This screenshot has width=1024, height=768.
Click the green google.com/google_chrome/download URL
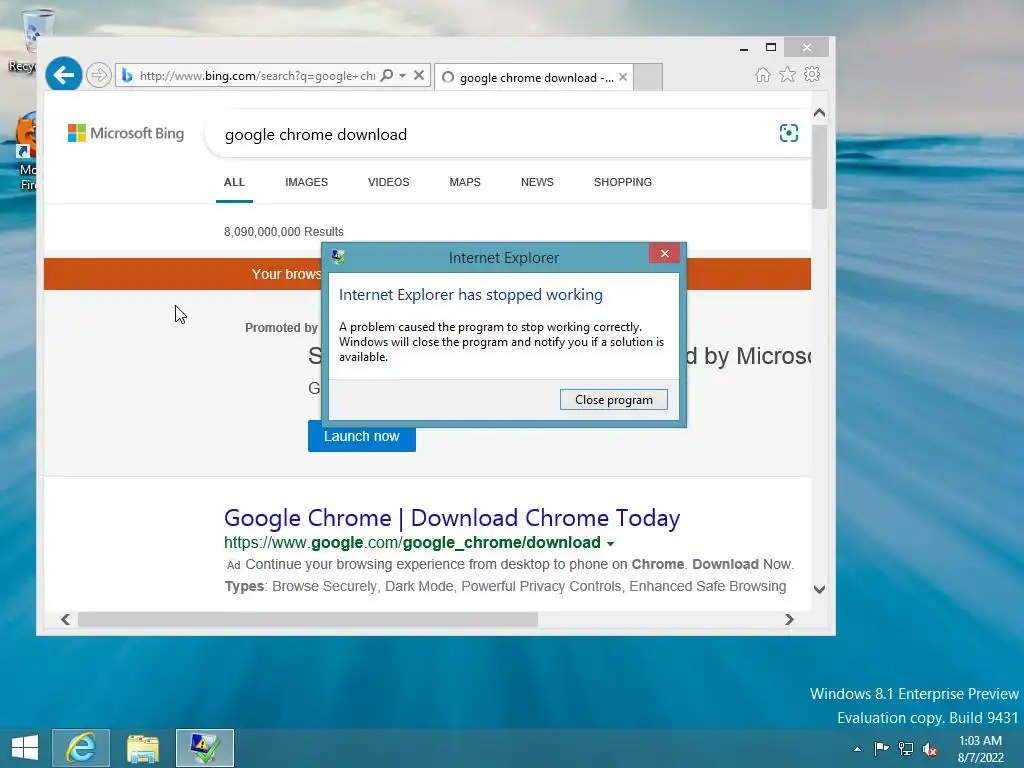pos(412,543)
